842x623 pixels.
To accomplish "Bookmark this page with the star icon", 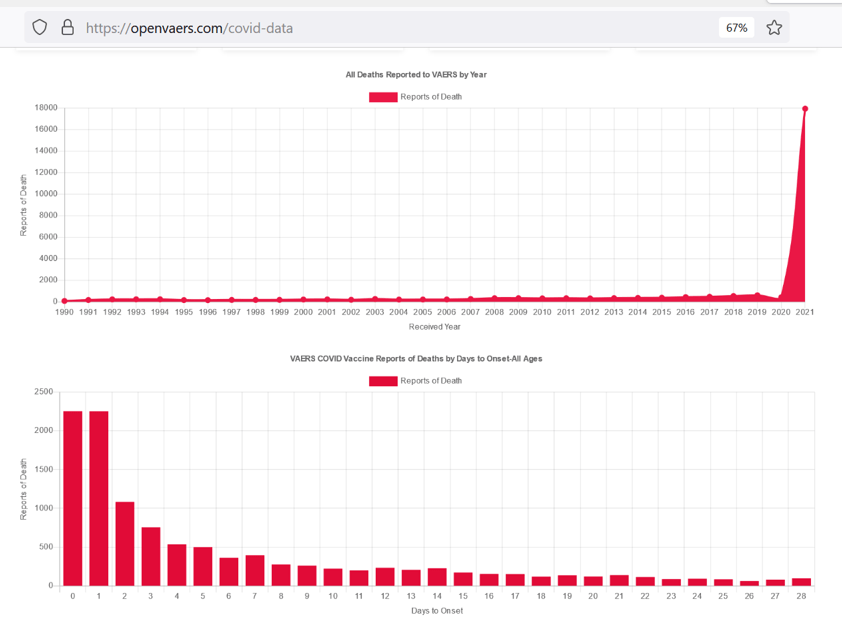I will [x=773, y=28].
